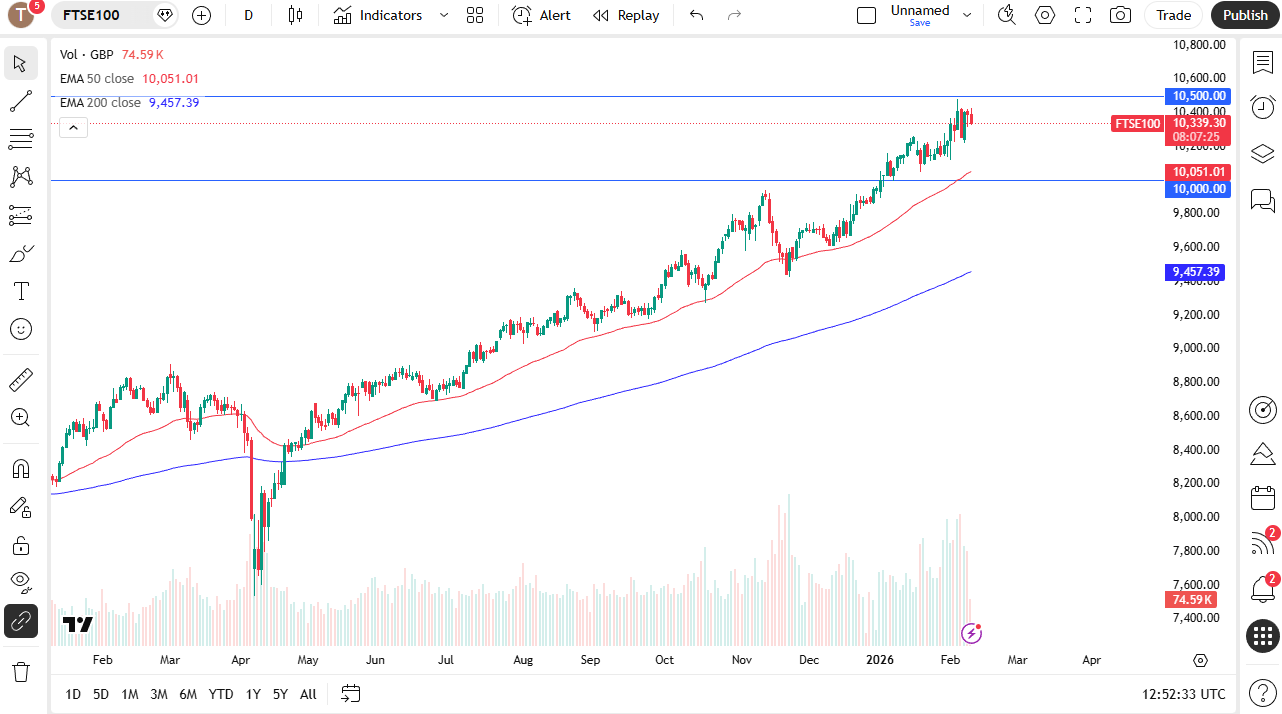The image size is (1282, 714).
Task: Select the cursor arrow tool
Action: 21,64
